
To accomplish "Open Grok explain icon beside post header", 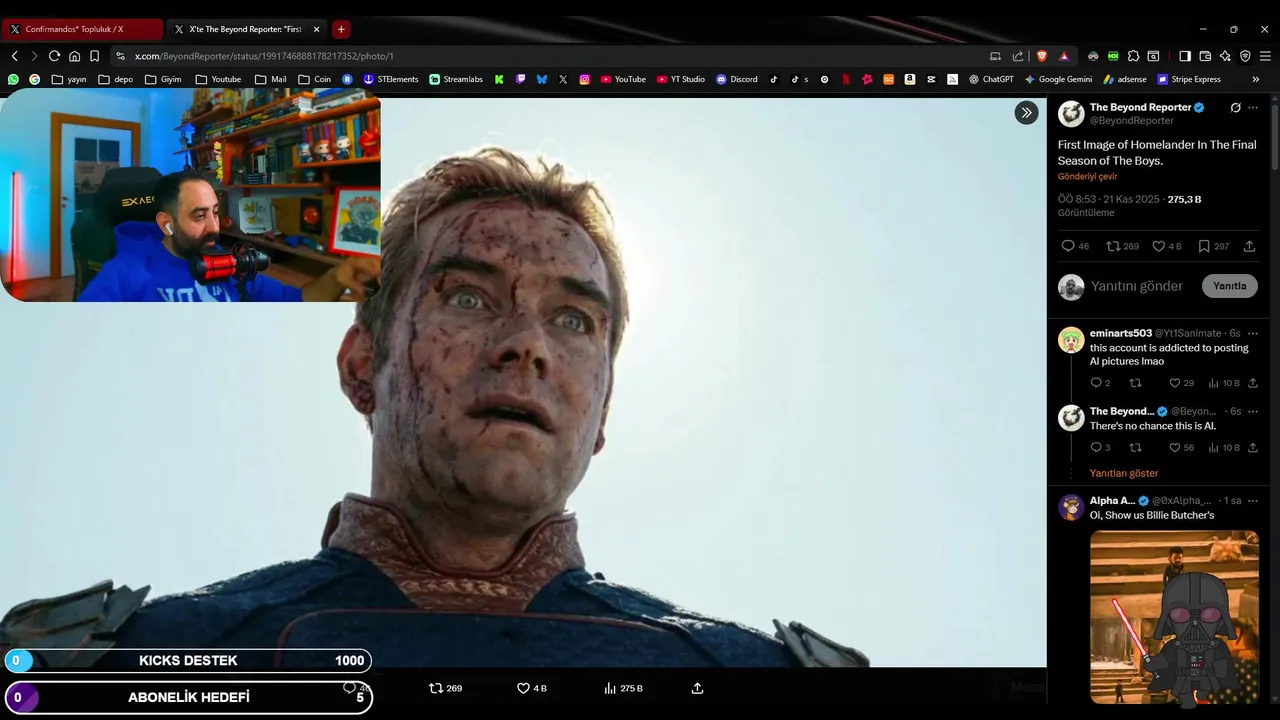I will [x=1235, y=108].
